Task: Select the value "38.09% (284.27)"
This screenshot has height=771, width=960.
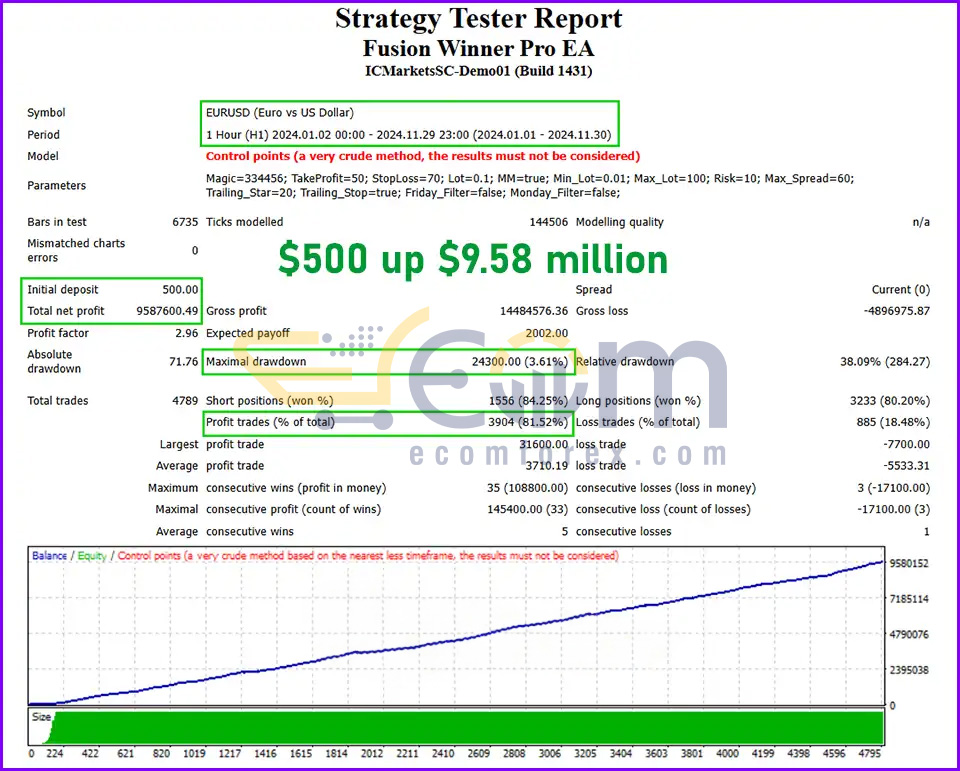Action: pos(885,362)
